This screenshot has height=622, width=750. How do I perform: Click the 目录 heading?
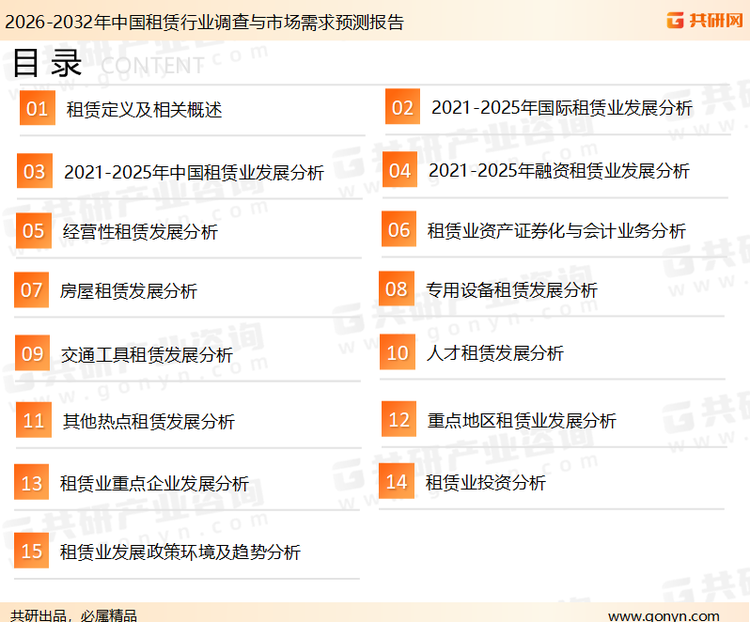click(47, 63)
